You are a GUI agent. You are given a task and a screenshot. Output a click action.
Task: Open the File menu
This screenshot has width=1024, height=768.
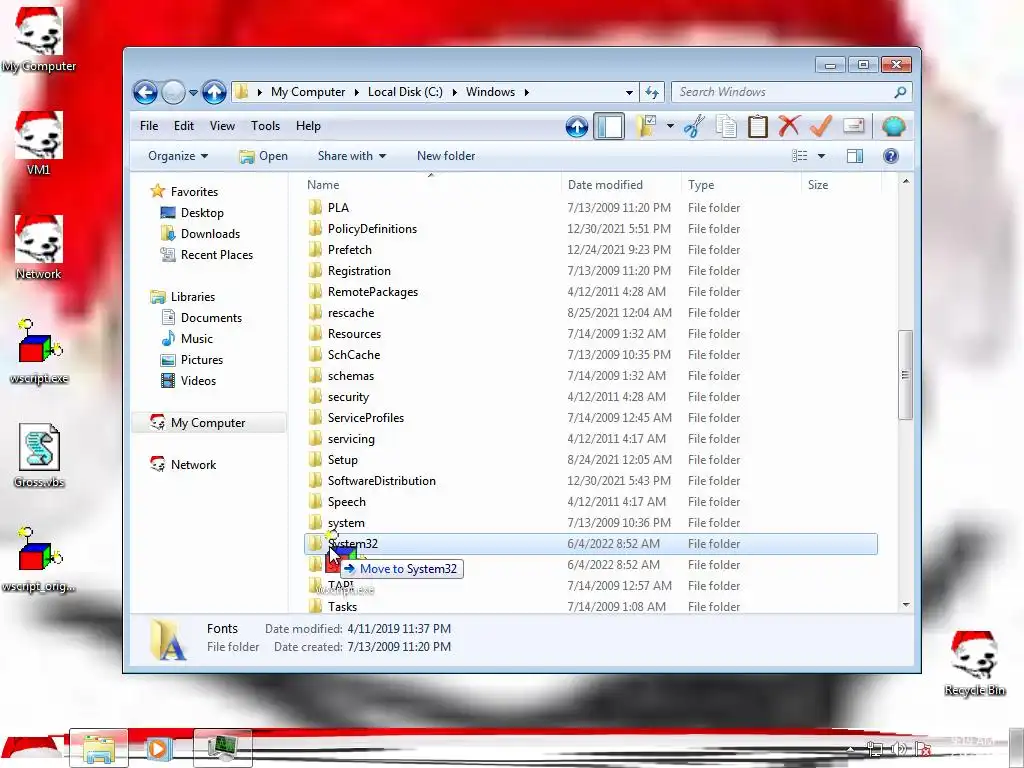click(x=149, y=126)
